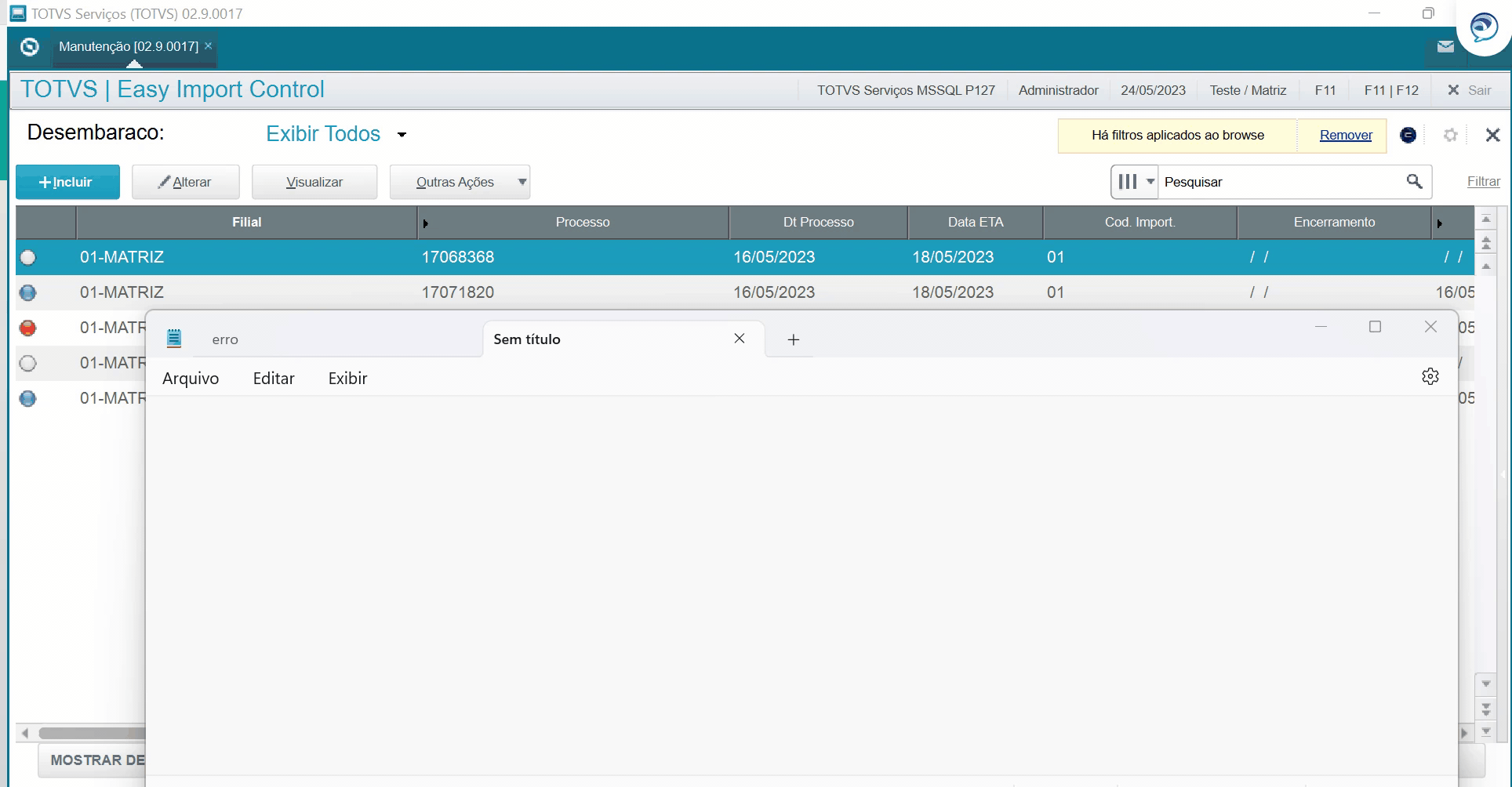Click the Filtrar link
The height and width of the screenshot is (787, 1512).
[1483, 181]
